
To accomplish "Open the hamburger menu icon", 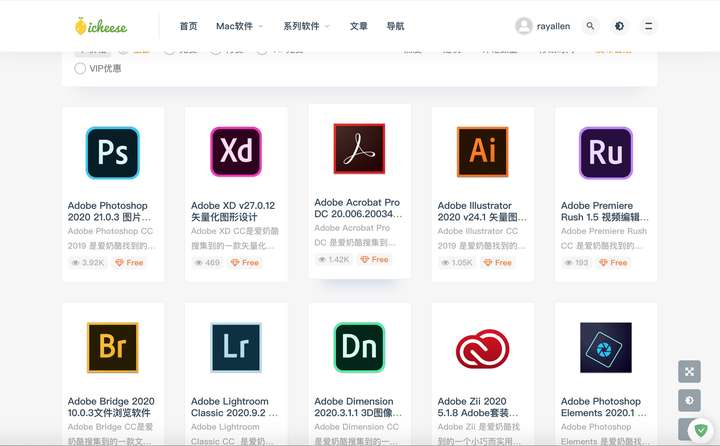I will (648, 26).
